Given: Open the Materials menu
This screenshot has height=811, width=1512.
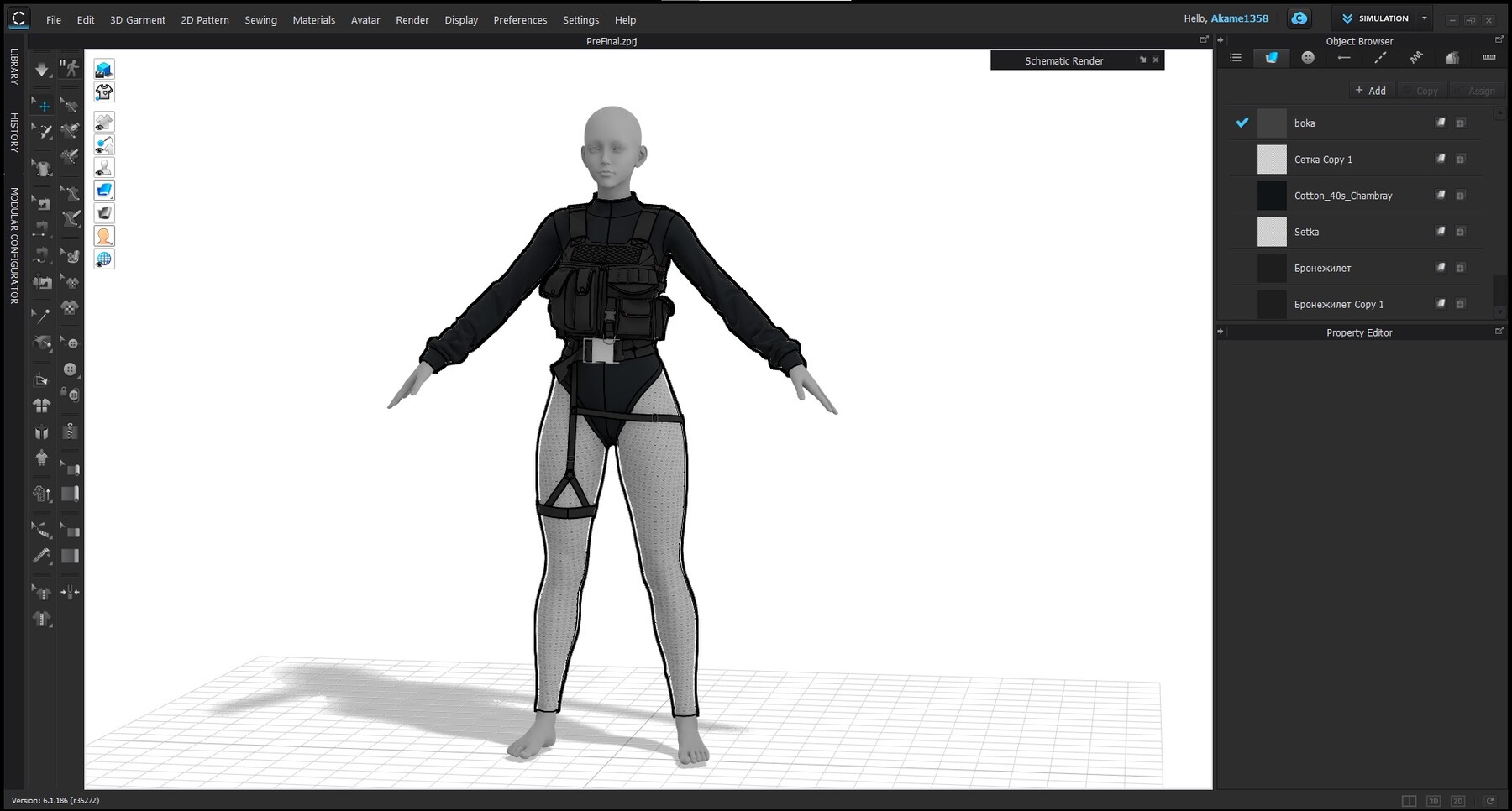Looking at the screenshot, I should click(314, 20).
